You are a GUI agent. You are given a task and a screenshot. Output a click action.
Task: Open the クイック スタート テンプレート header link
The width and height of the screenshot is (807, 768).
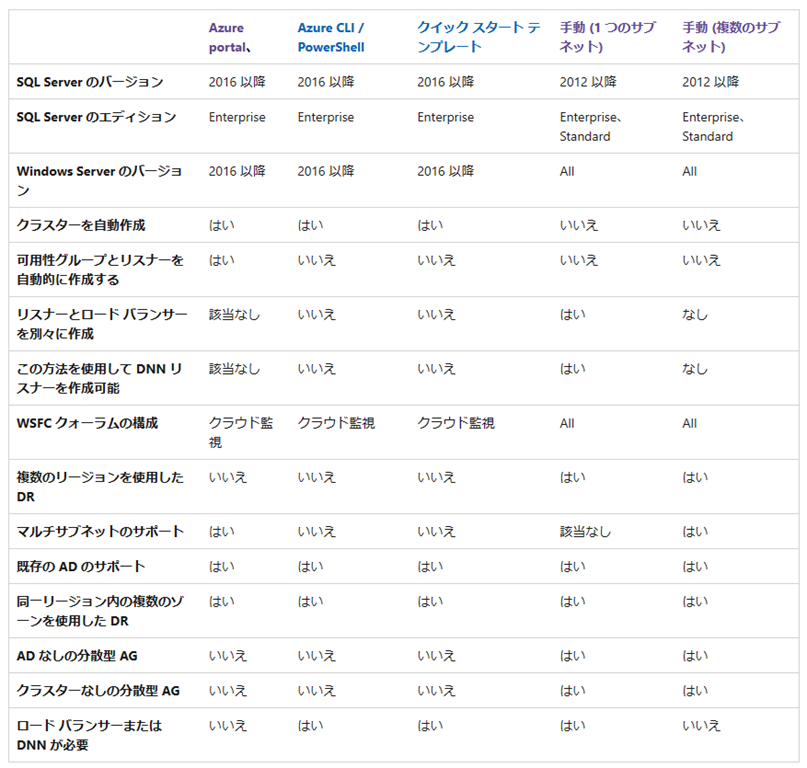479,37
